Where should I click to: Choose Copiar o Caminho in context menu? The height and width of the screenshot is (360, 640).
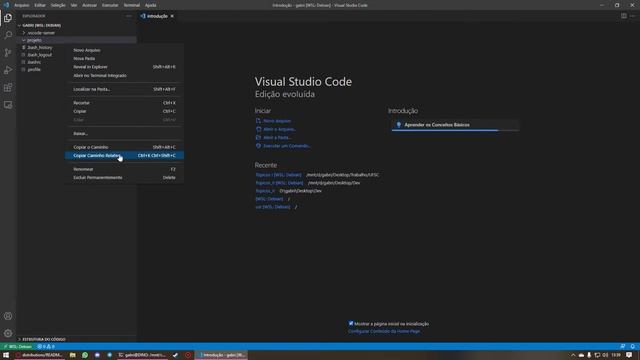point(124,147)
